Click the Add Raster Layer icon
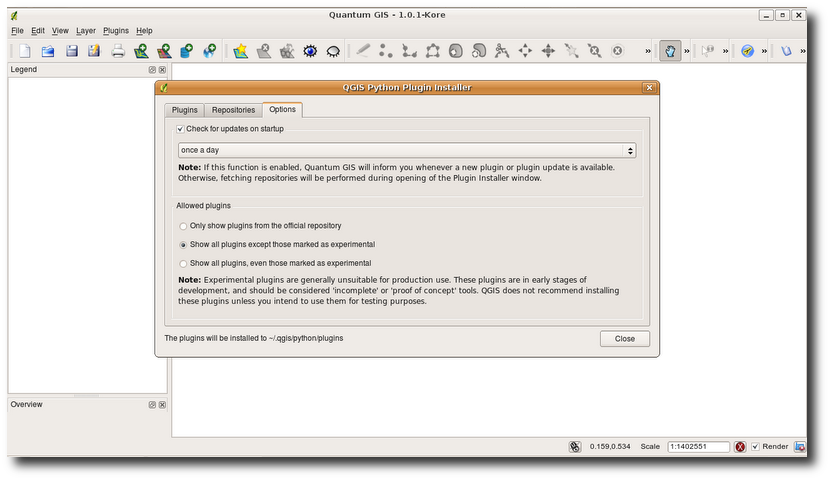830x480 pixels. click(x=164, y=51)
